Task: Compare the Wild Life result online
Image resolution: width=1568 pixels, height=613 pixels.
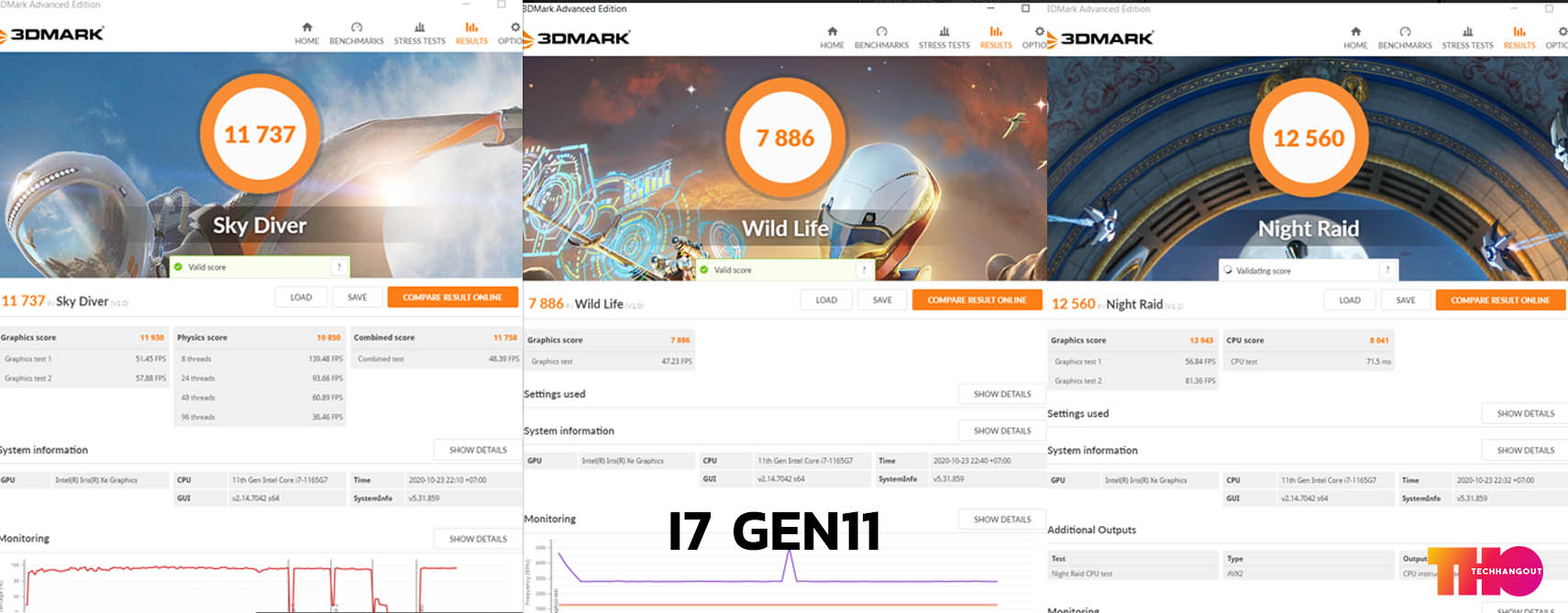Action: 977,300
